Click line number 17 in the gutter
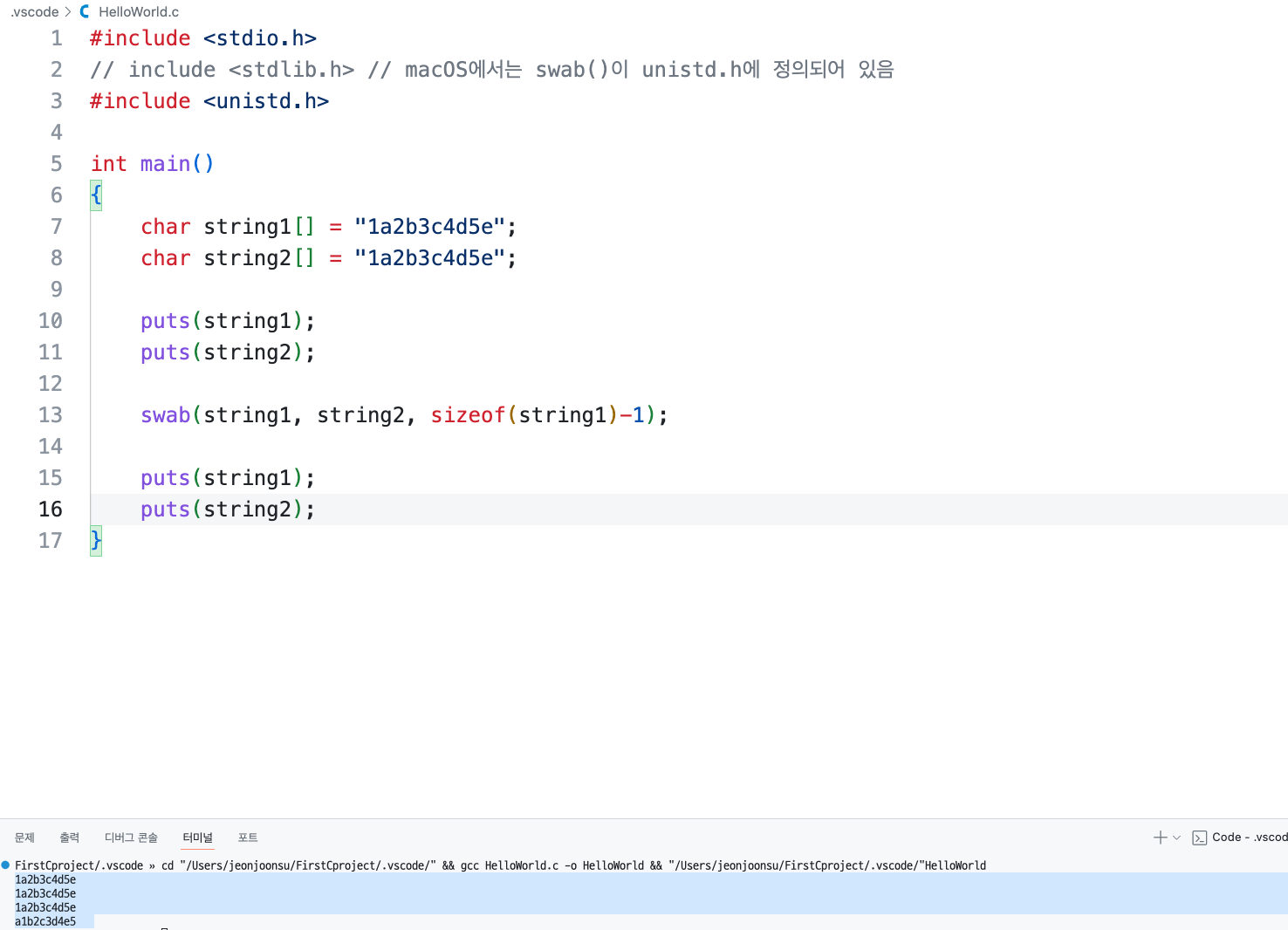 click(x=51, y=541)
